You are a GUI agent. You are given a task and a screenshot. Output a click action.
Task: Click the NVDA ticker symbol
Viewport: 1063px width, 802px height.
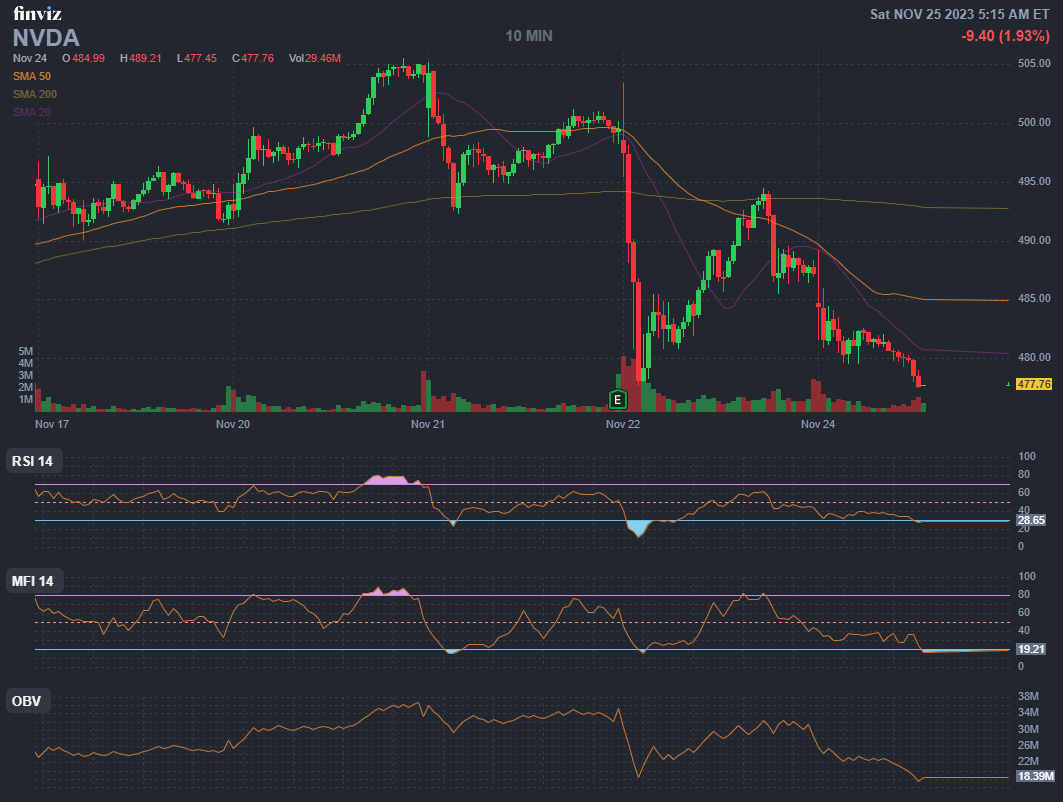[46, 38]
